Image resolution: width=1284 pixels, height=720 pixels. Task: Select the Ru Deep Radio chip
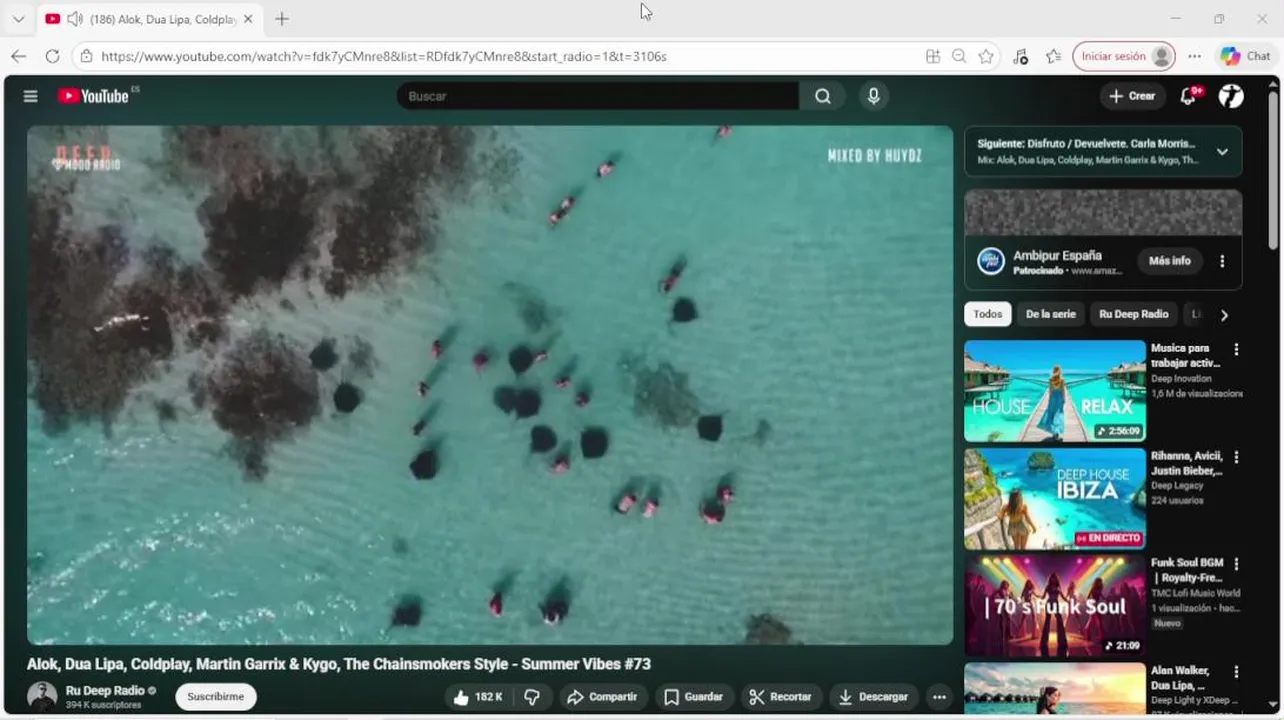[1133, 314]
